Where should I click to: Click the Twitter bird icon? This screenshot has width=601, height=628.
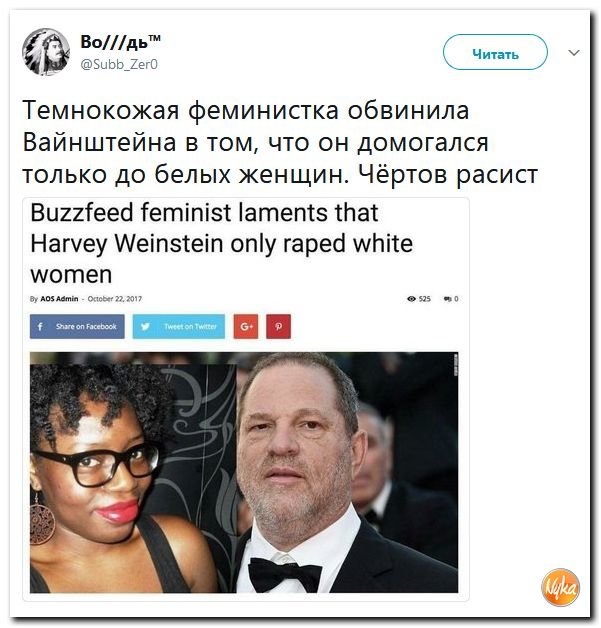point(146,326)
